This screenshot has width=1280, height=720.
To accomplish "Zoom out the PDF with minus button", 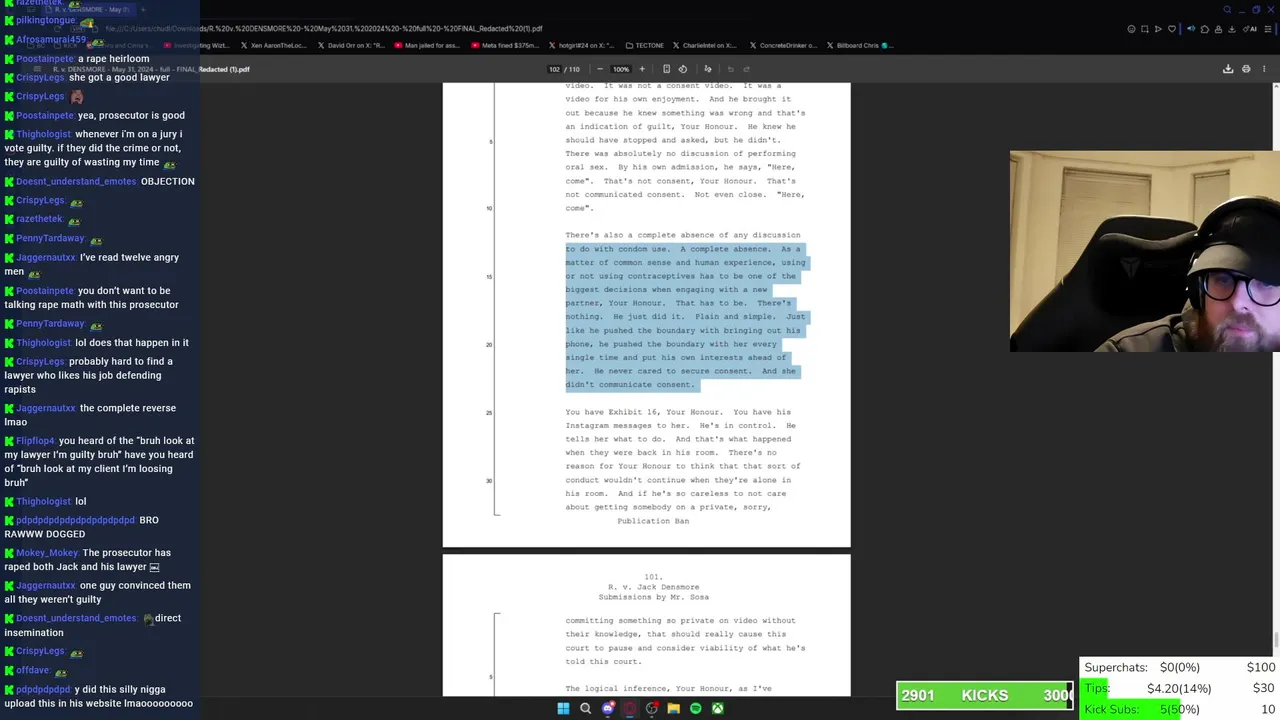I will click(600, 69).
